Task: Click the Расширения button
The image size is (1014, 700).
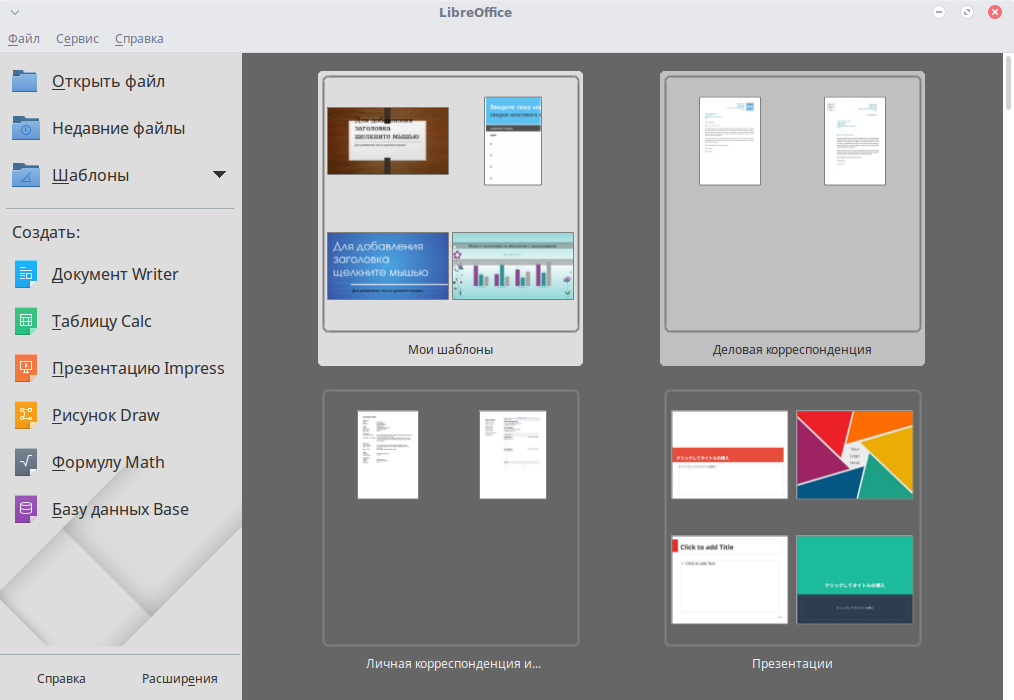Action: 180,679
